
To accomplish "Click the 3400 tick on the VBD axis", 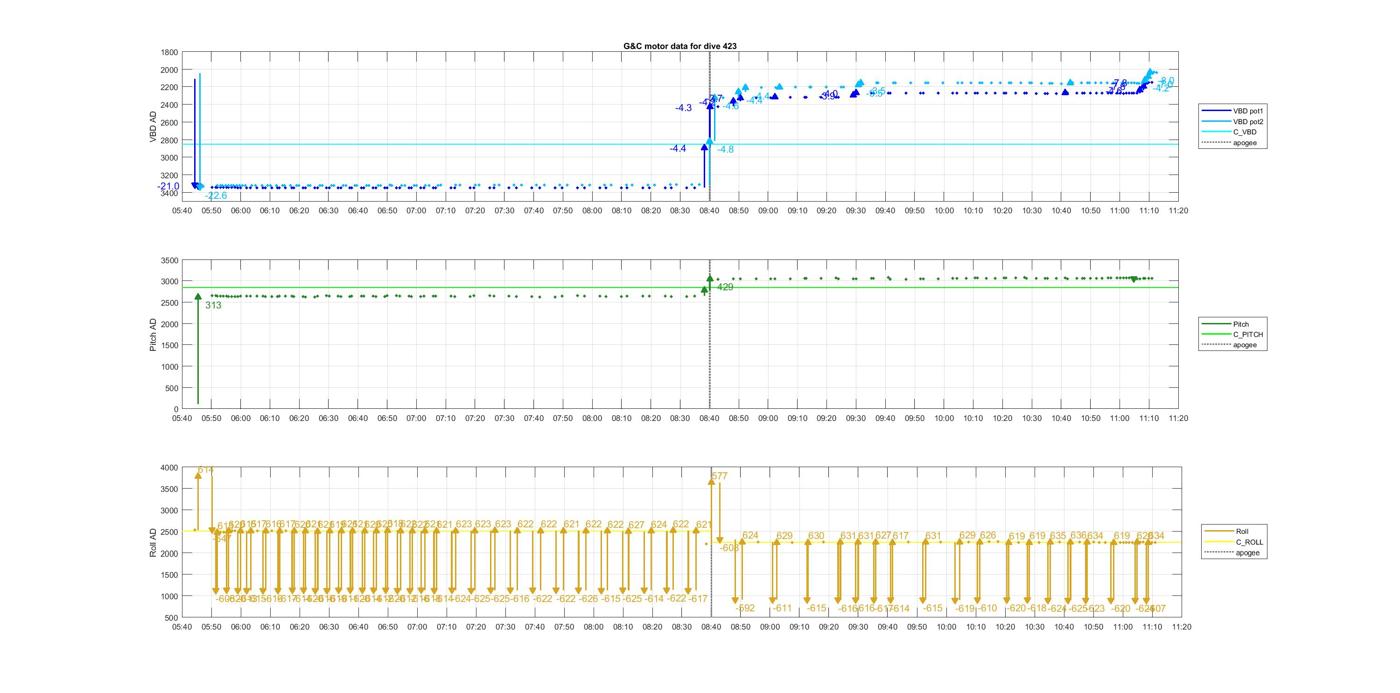I will click(169, 192).
